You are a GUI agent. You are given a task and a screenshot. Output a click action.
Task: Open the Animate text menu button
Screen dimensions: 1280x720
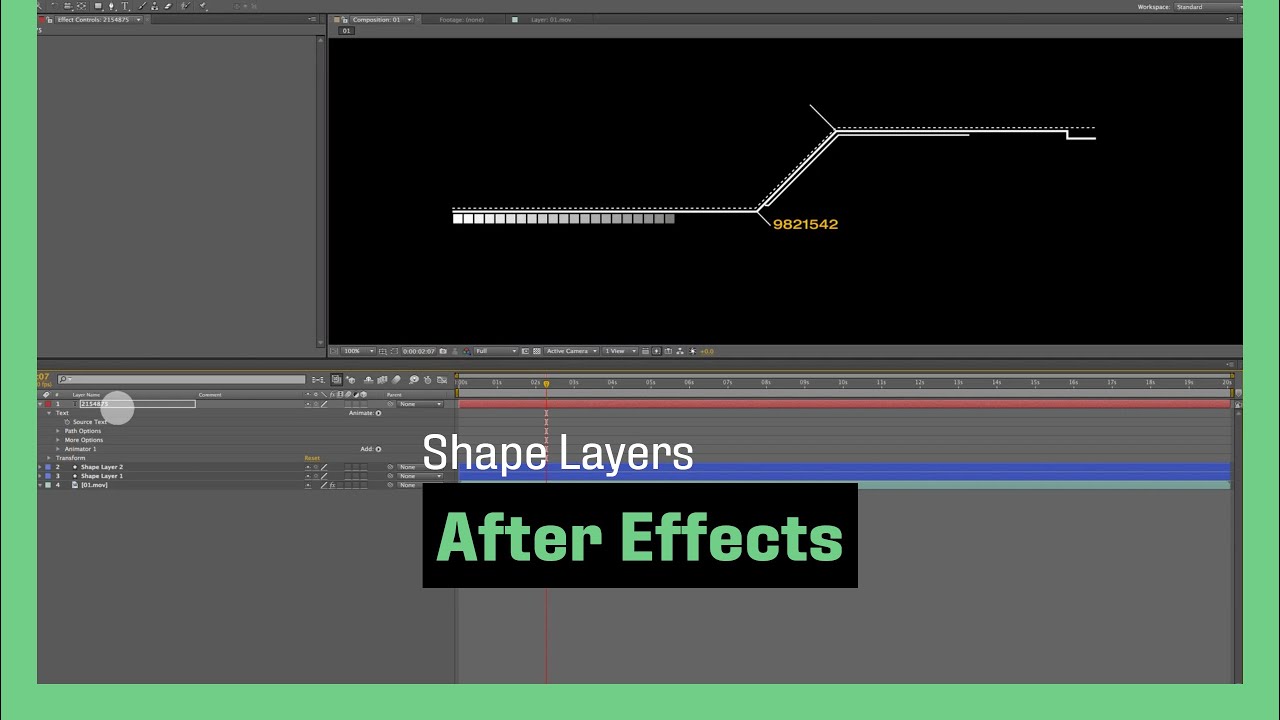tap(378, 413)
